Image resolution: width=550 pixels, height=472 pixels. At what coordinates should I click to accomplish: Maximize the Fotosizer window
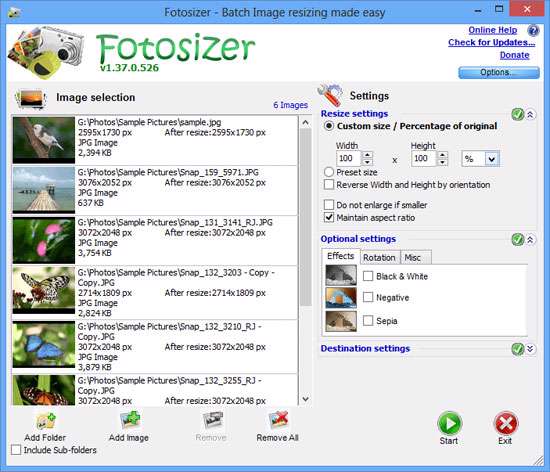(499, 9)
